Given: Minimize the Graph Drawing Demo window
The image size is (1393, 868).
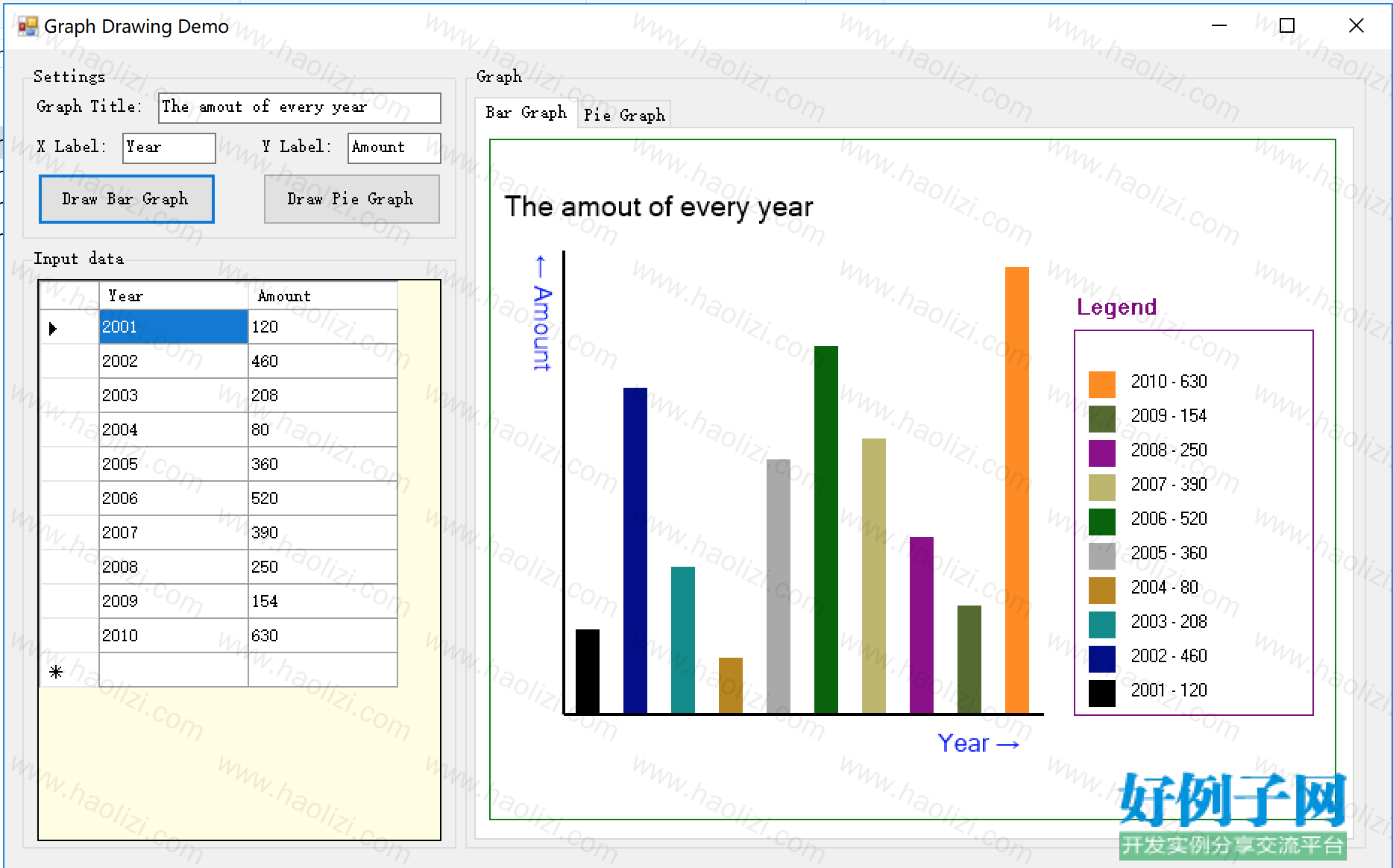Looking at the screenshot, I should pyautogui.click(x=1219, y=26).
